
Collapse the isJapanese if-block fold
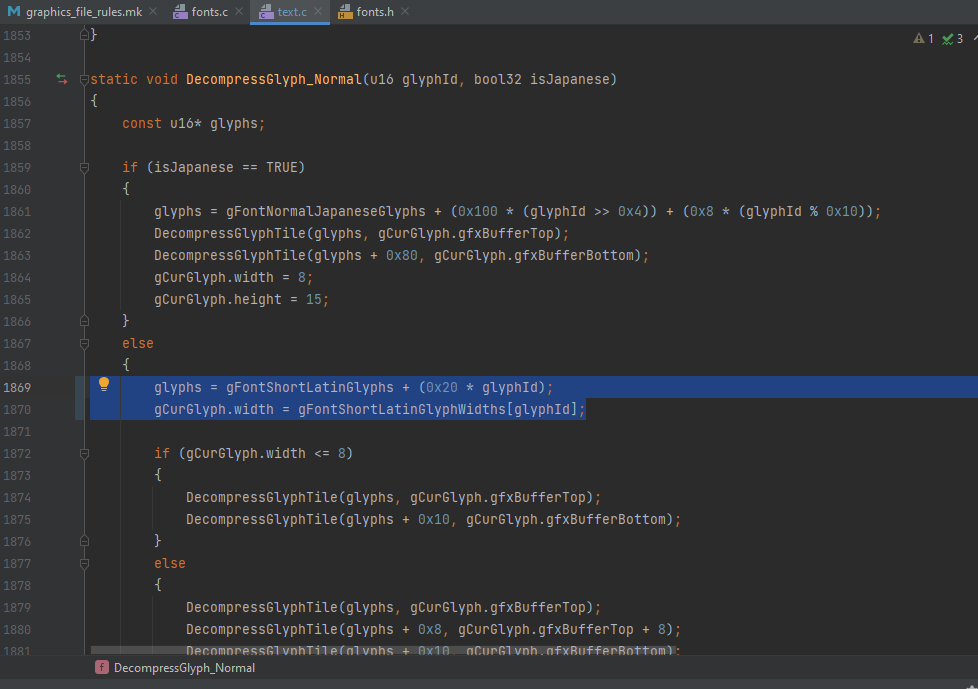click(x=85, y=167)
